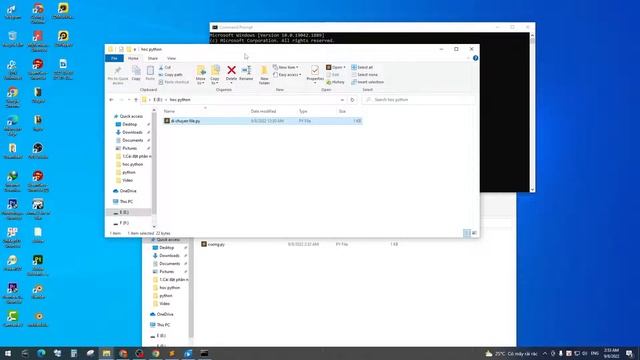This screenshot has height=360, width=640.
Task: Click the Paste button in Clipboard group
Action: click(x=150, y=73)
